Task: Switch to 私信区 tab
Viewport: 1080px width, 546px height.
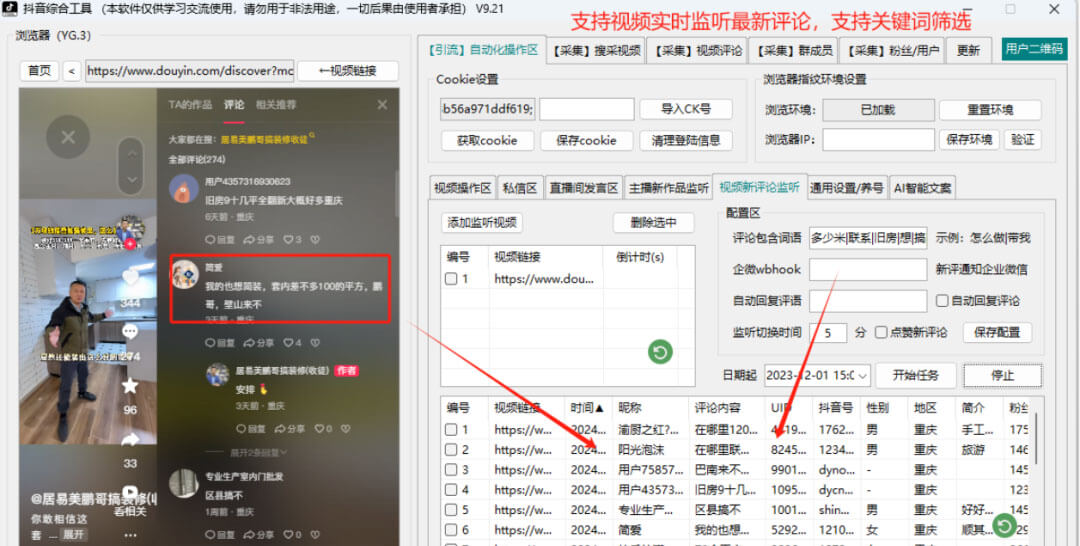Action: (520, 187)
